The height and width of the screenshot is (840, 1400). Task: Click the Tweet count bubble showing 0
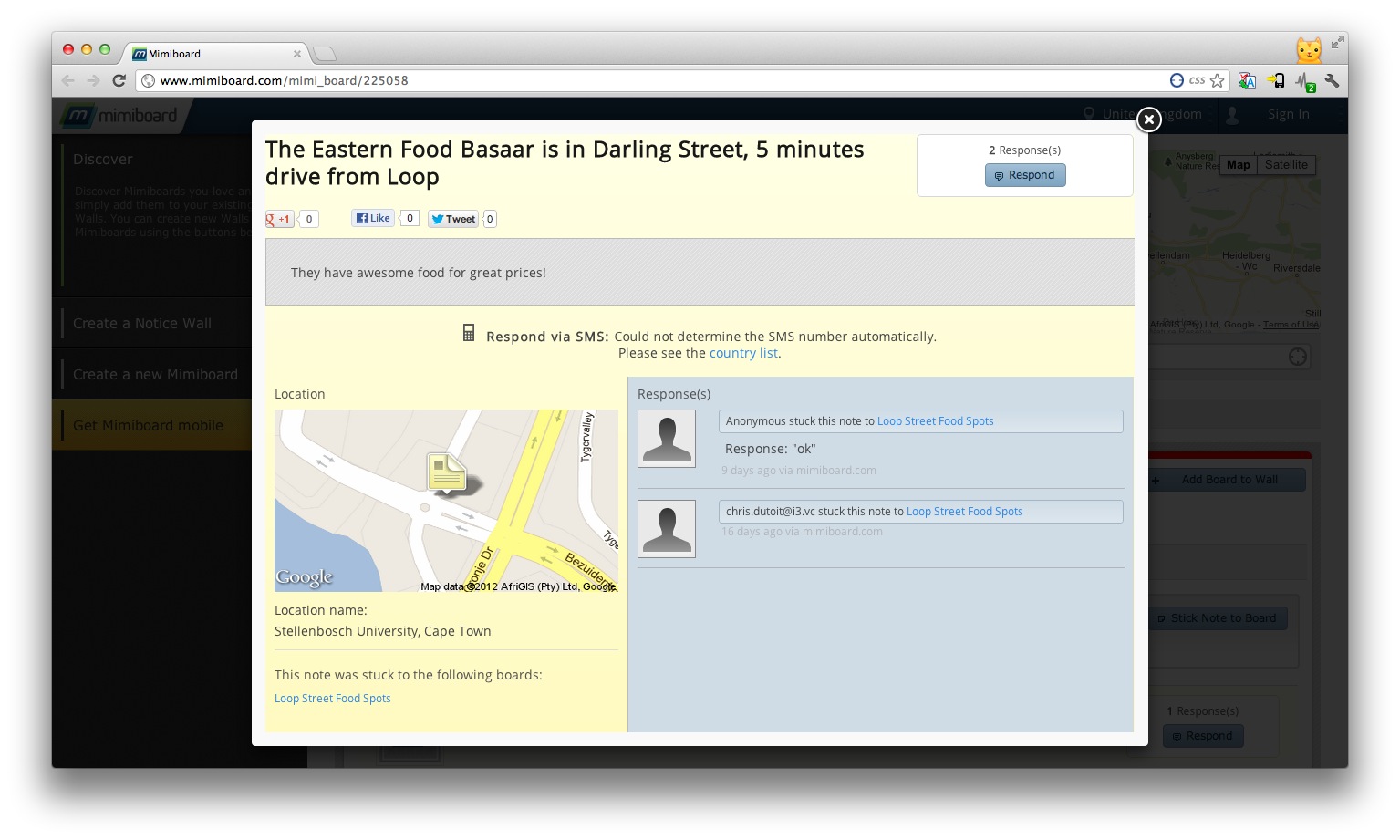(490, 219)
